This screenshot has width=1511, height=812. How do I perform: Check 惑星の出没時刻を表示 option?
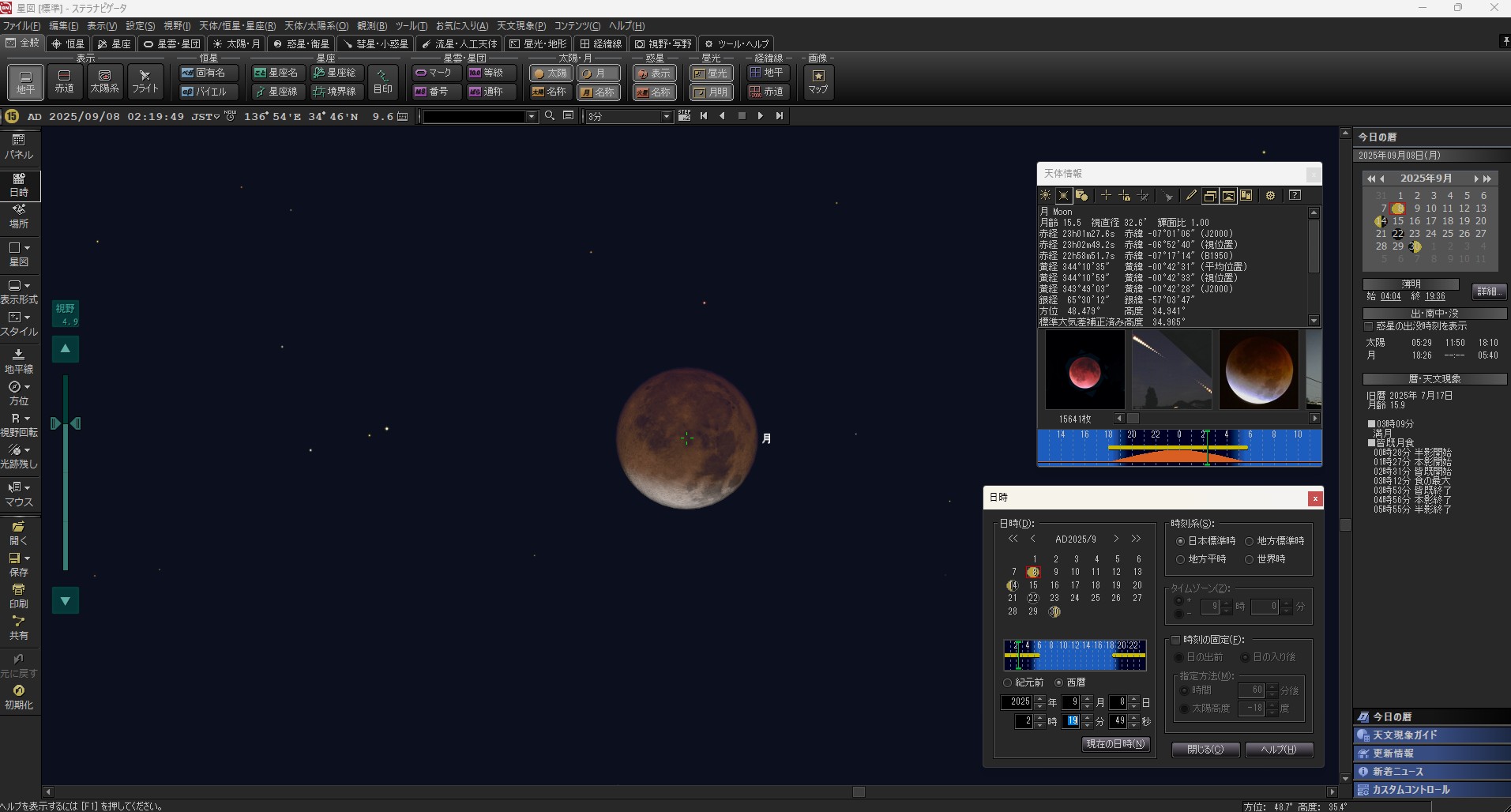point(1369,326)
